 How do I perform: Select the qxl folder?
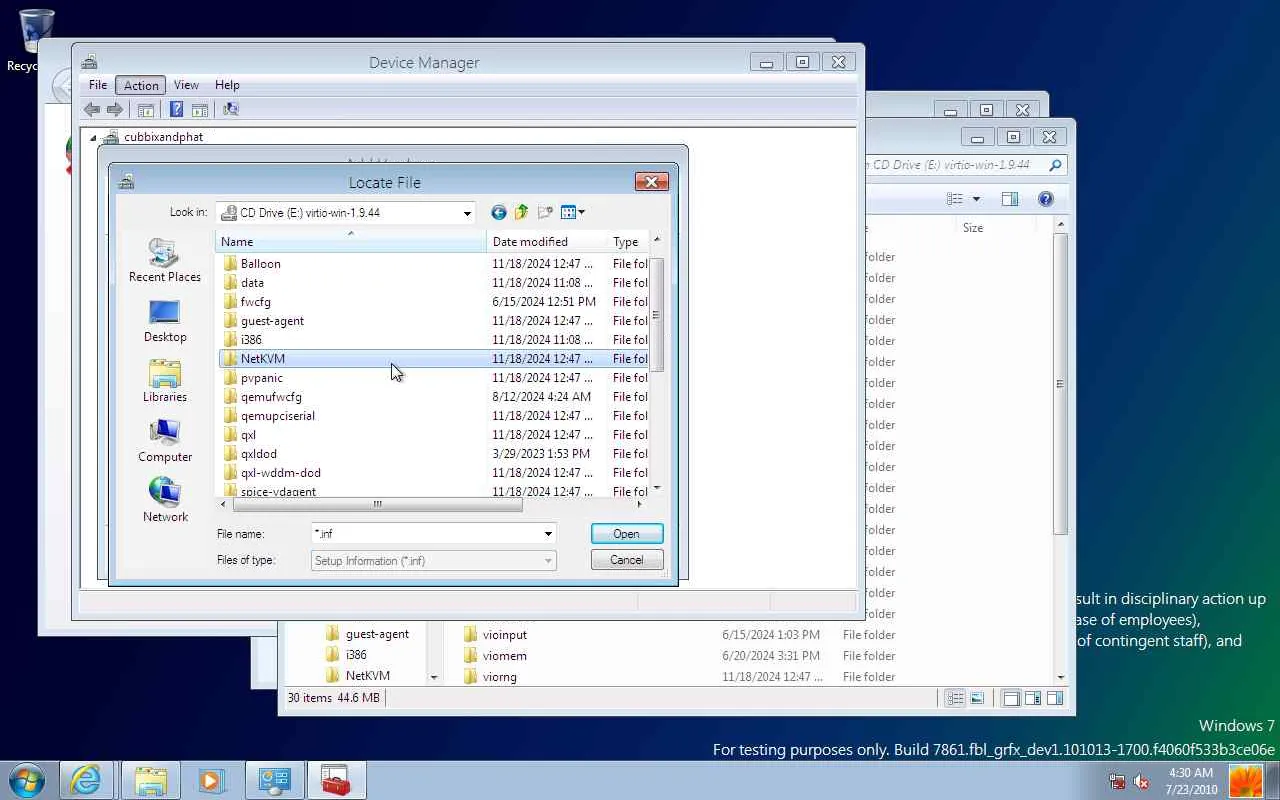coord(248,435)
